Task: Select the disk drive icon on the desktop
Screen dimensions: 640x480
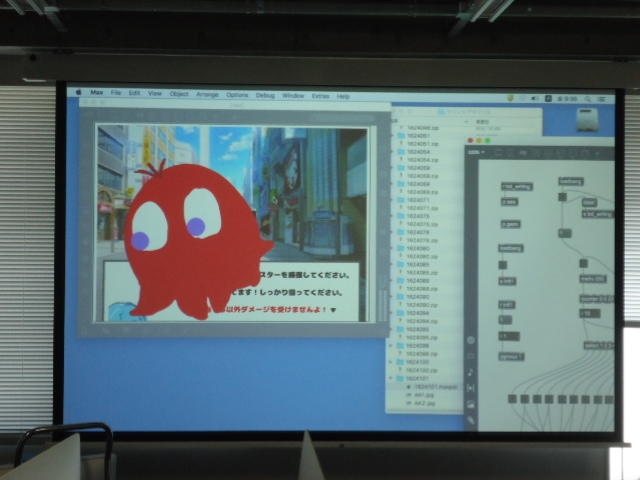Action: tap(587, 120)
